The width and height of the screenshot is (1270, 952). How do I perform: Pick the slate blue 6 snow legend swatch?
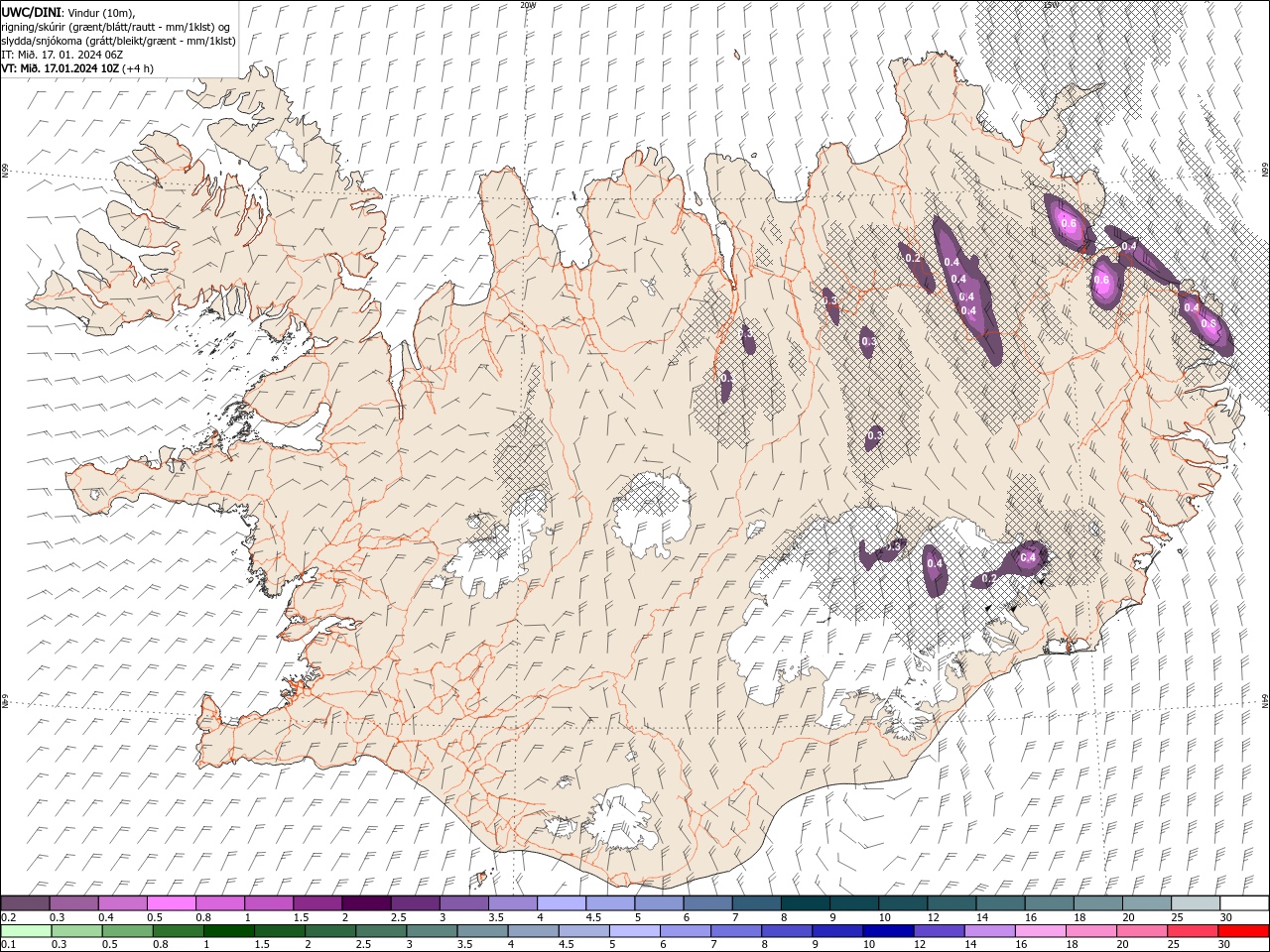click(x=707, y=903)
